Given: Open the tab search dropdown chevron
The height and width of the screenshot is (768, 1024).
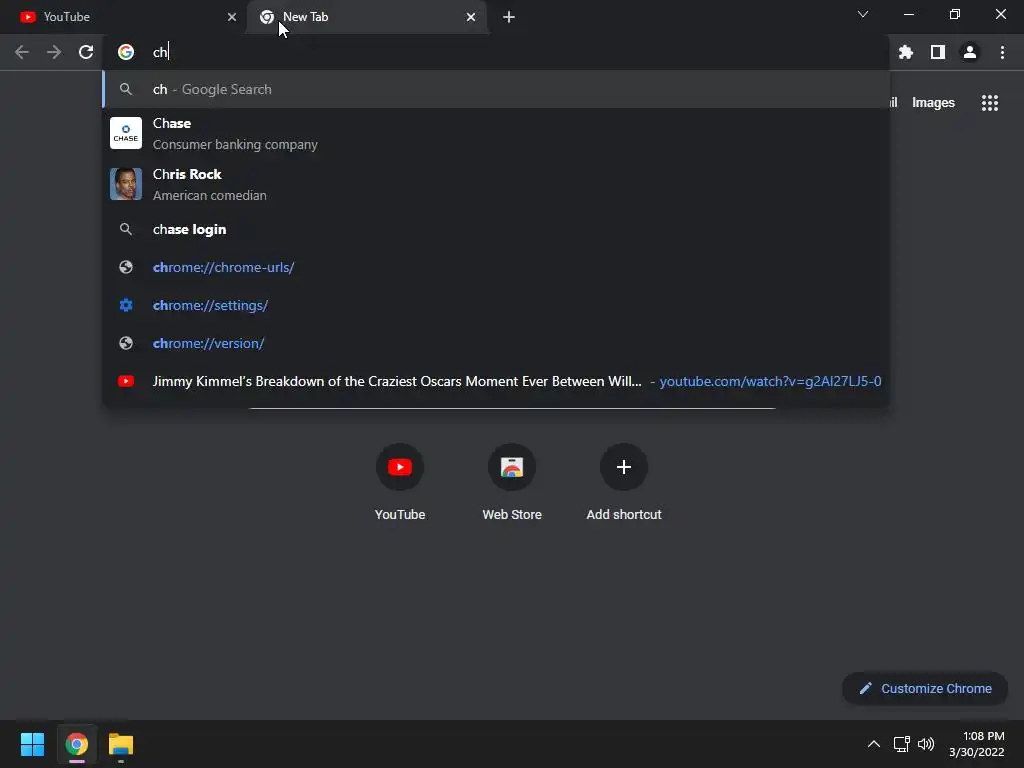Looking at the screenshot, I should (x=863, y=14).
